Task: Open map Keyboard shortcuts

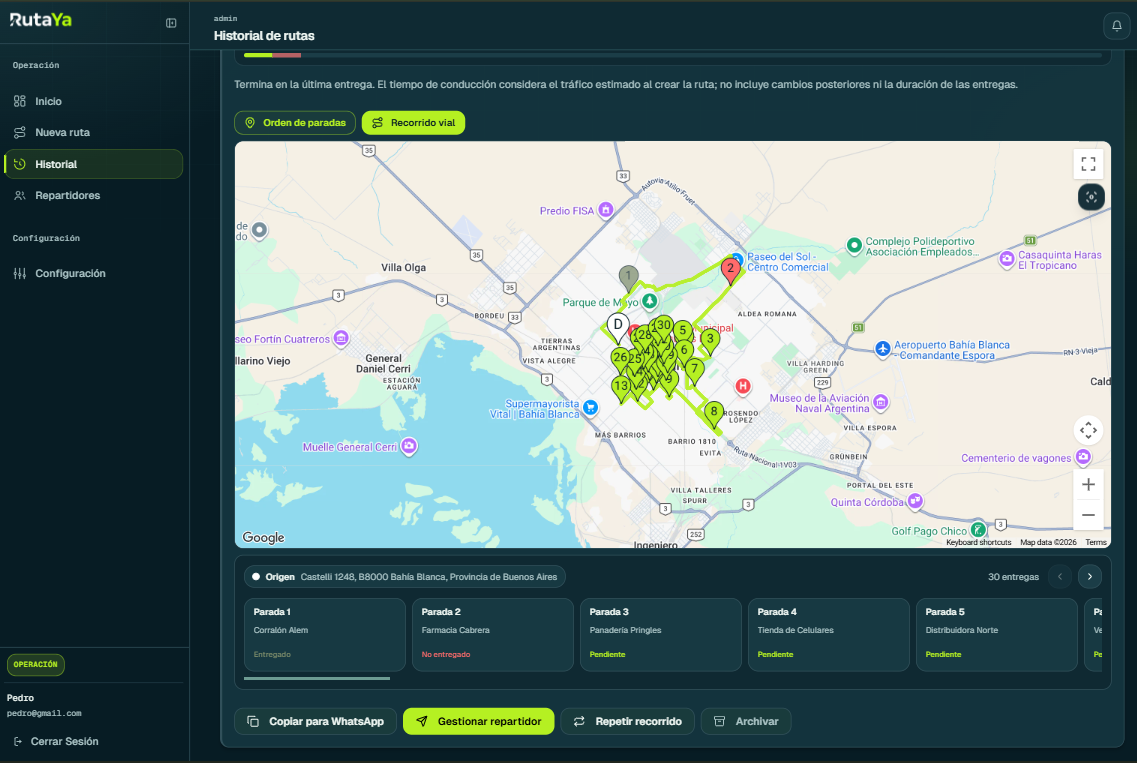Action: 978,543
